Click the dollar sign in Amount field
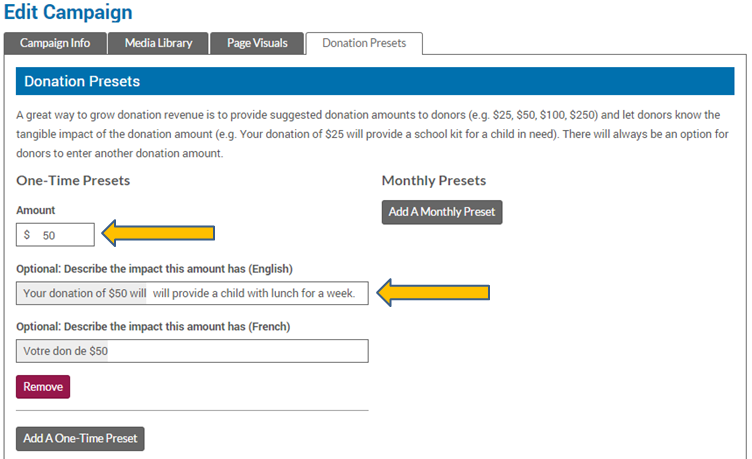 [x=27, y=235]
